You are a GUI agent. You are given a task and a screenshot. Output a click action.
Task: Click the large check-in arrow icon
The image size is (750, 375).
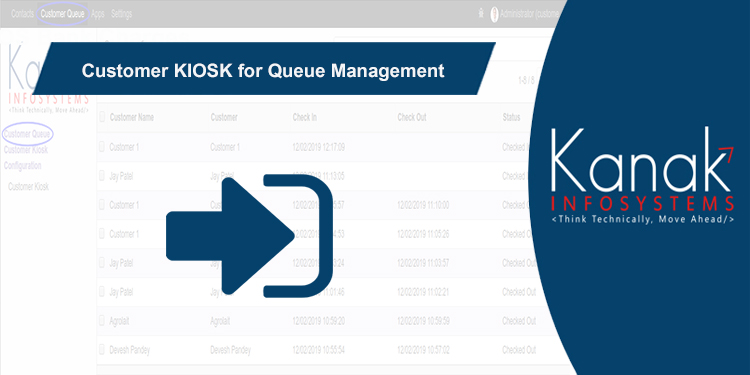click(249, 236)
